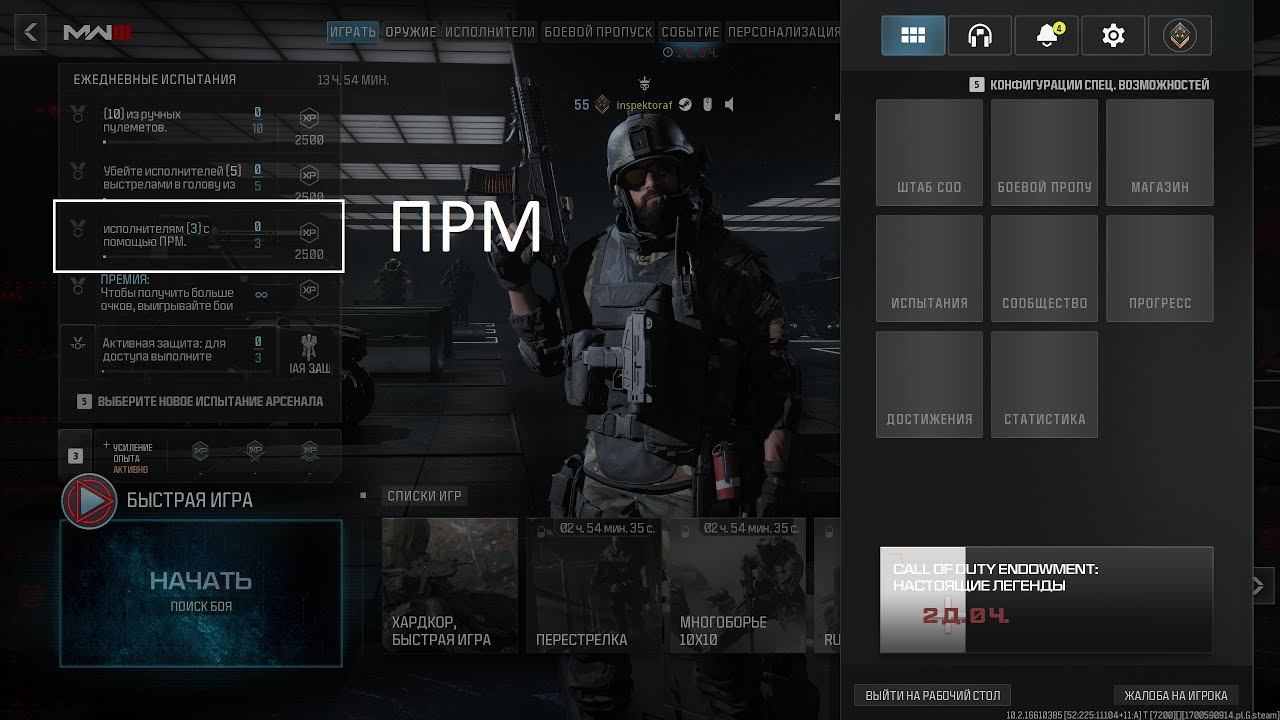
Task: Click ЖАЛОБА НА ИГРОКА button
Action: click(1176, 695)
